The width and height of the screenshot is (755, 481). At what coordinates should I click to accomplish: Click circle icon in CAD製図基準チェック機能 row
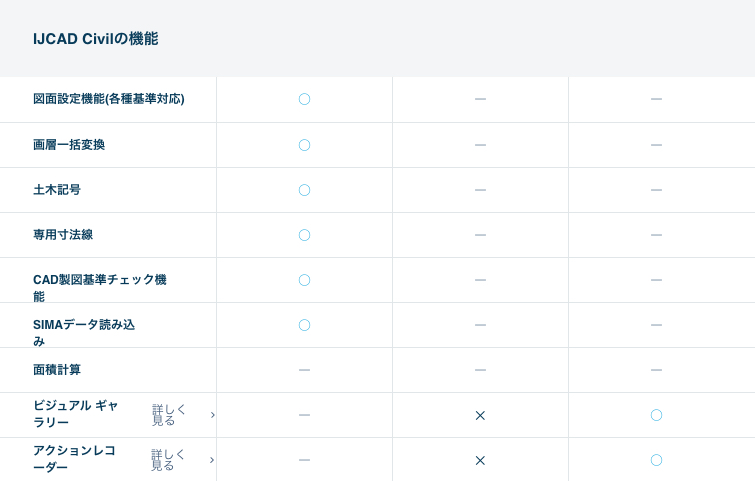pos(304,280)
